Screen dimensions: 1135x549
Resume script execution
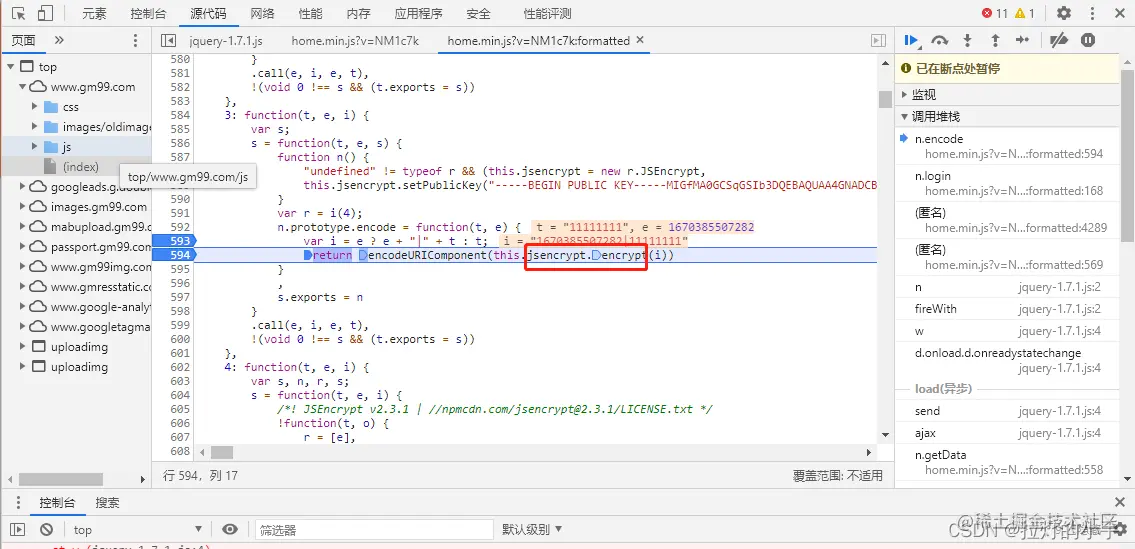(911, 41)
